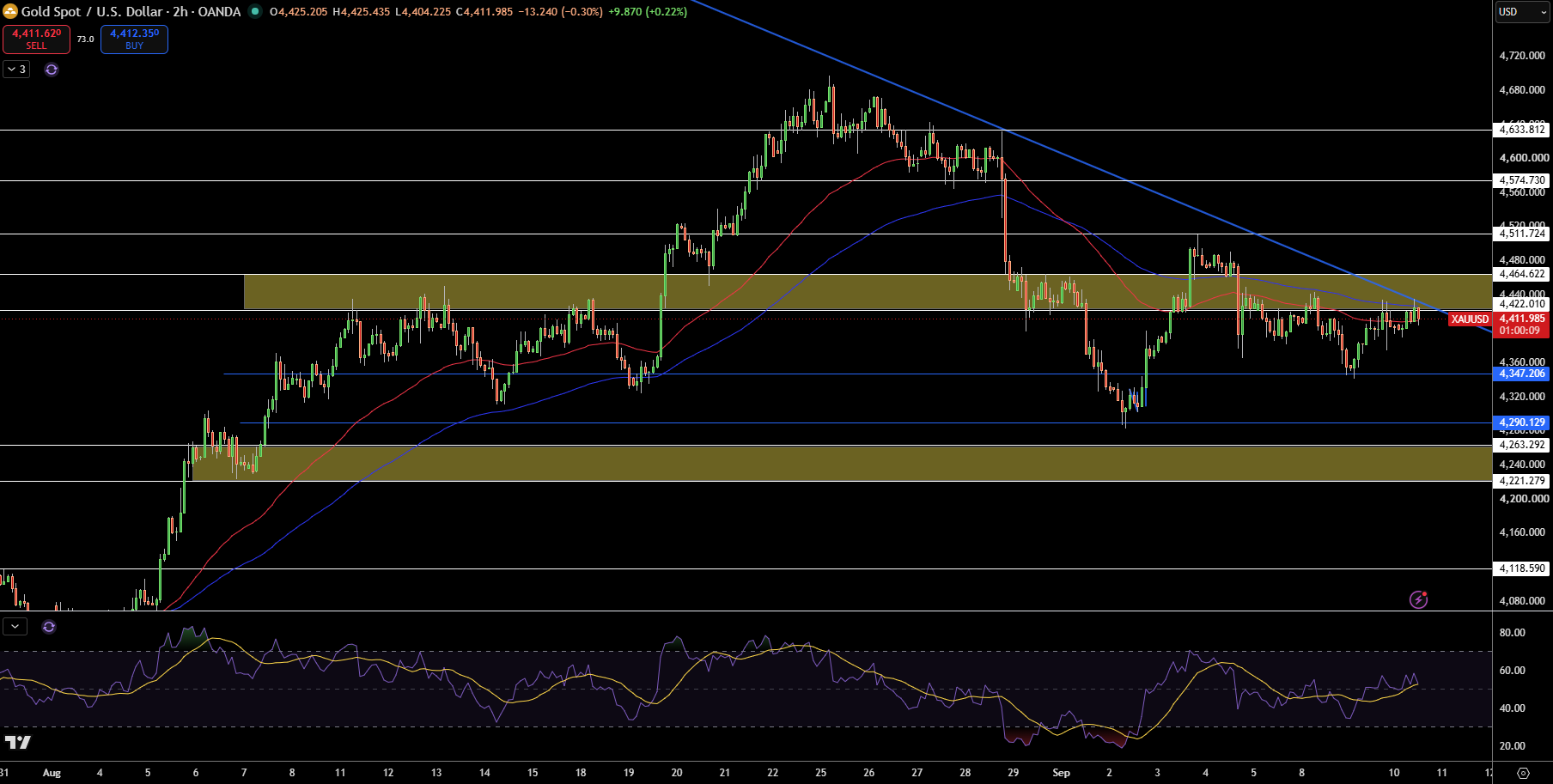
Task: Select the 4,633.812 price level label
Action: pos(1522,130)
